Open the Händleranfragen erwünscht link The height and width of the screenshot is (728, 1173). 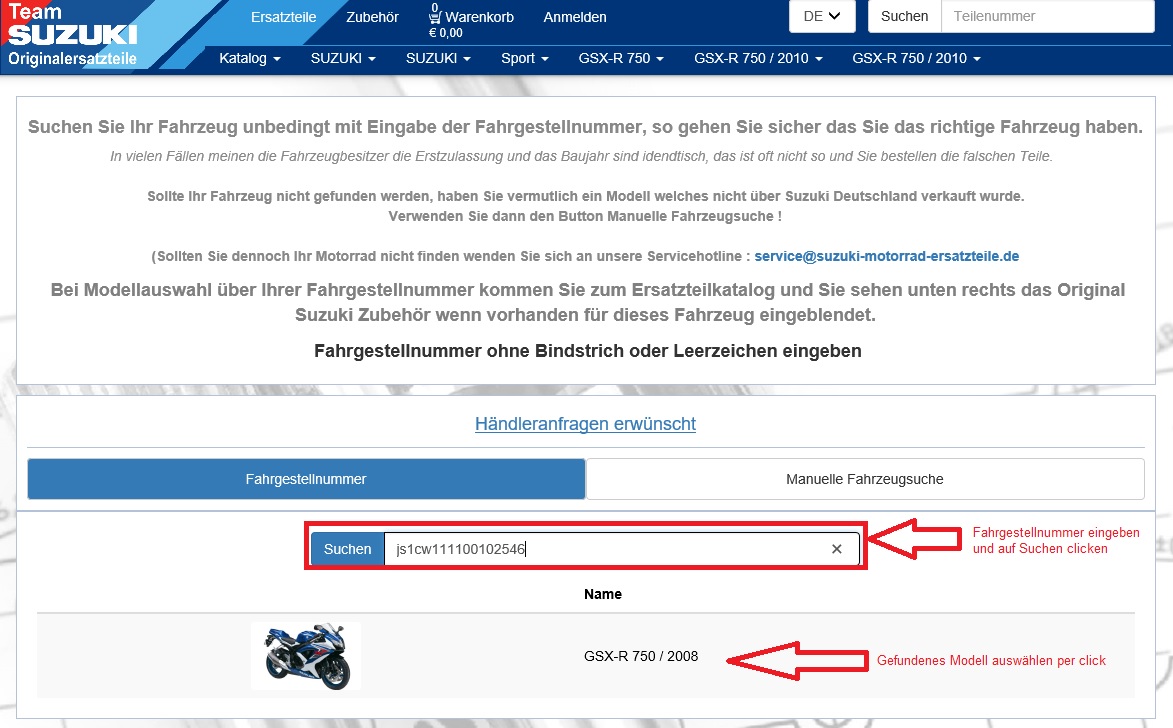pos(585,424)
